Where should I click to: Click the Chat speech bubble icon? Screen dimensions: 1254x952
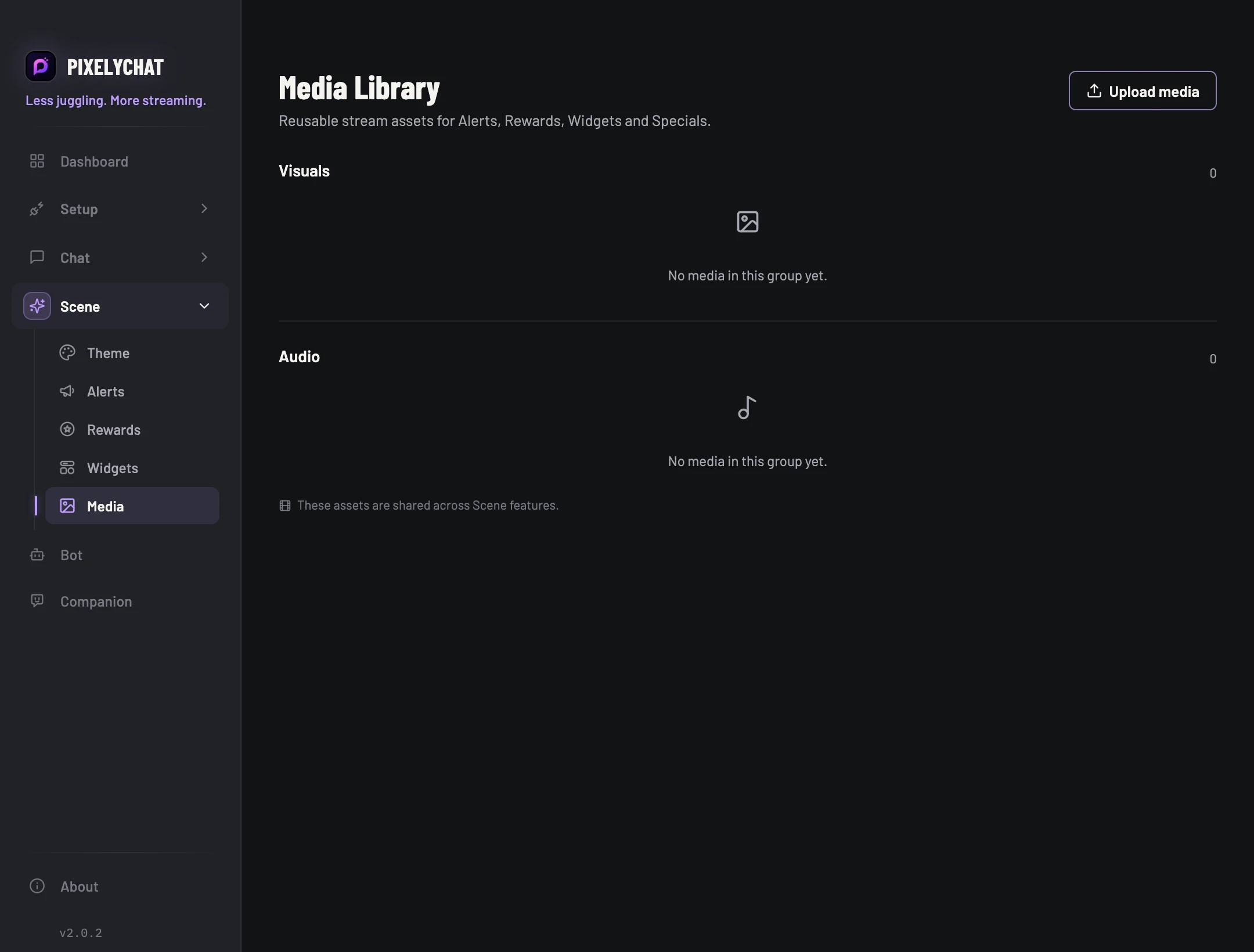coord(37,257)
